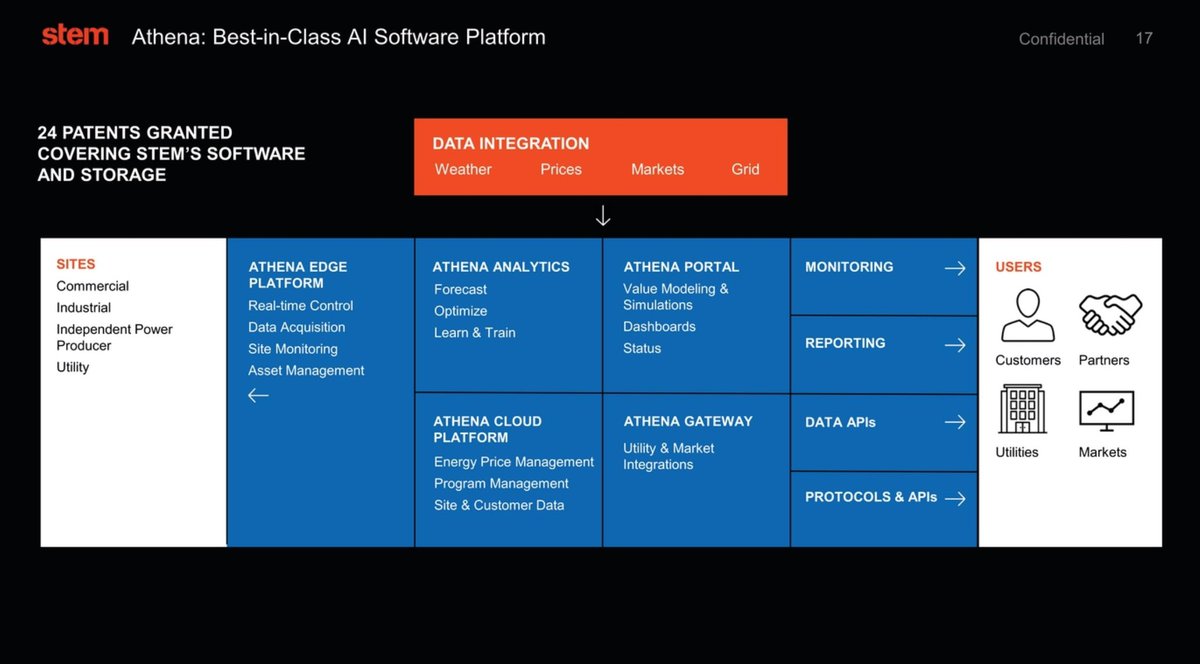Click the Monitoring arrow icon
The height and width of the screenshot is (664, 1200).
pos(955,268)
